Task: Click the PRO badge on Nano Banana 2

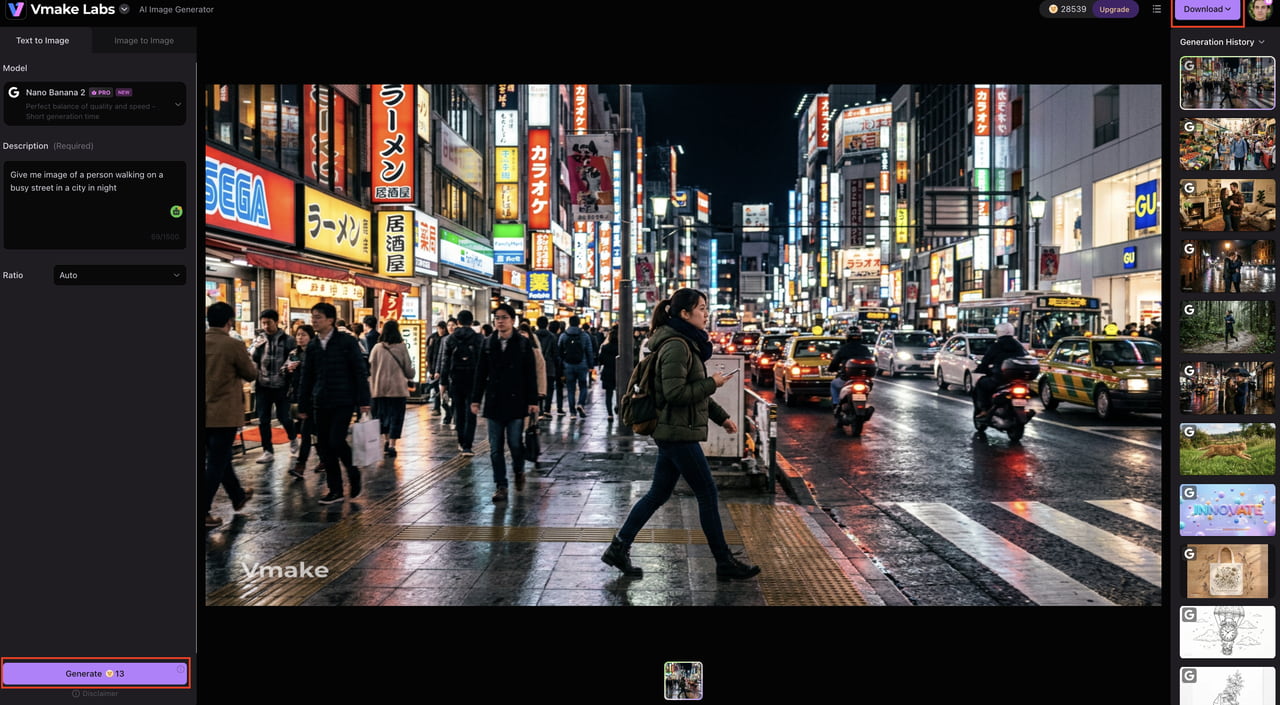Action: (x=100, y=92)
